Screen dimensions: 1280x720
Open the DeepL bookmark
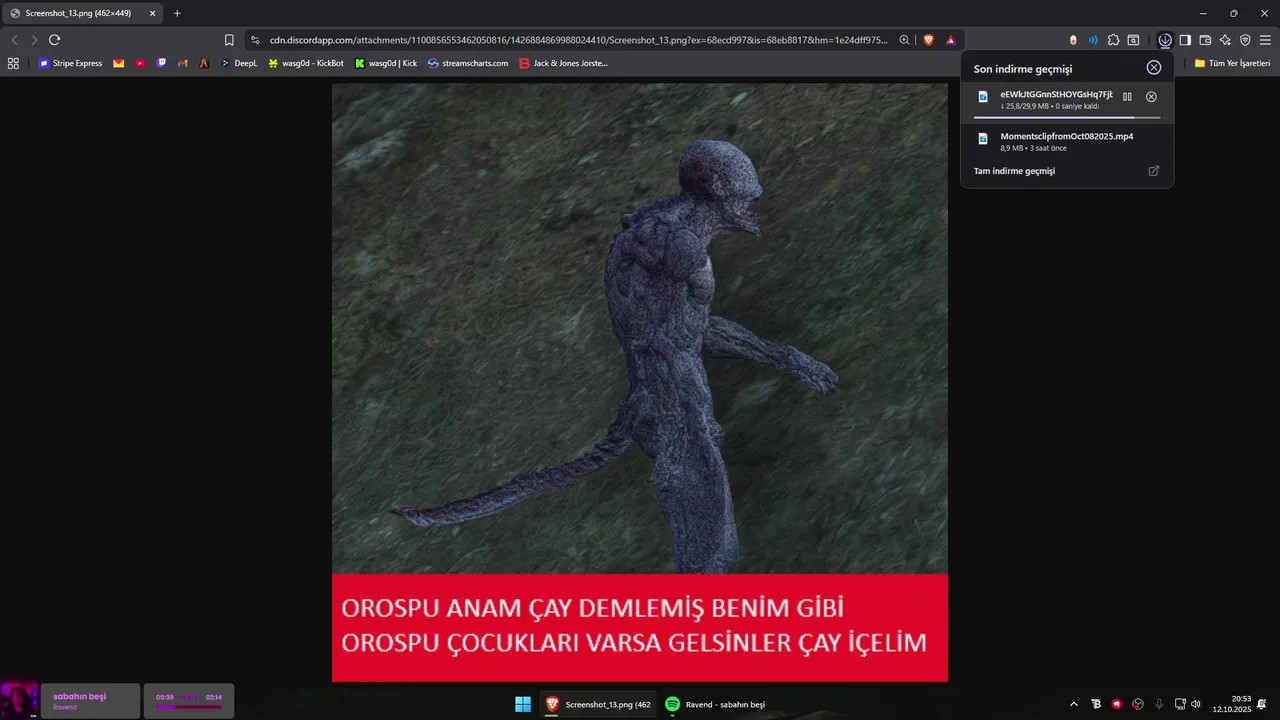coord(239,63)
